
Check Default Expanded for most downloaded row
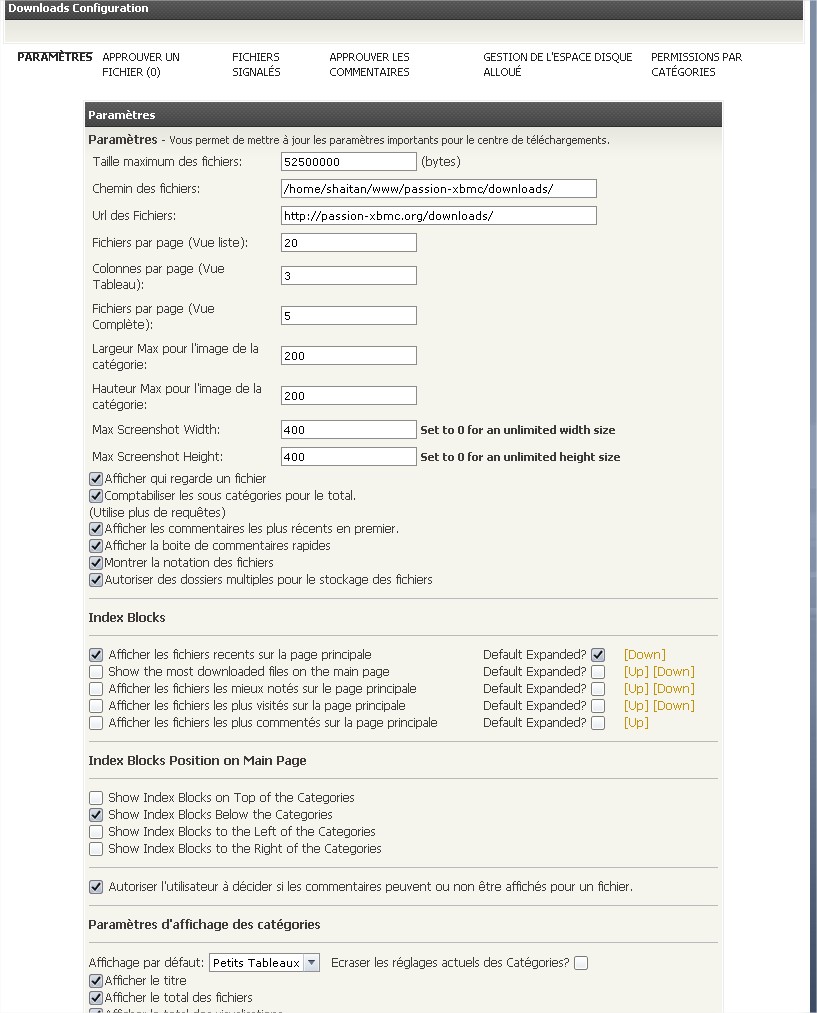(598, 672)
